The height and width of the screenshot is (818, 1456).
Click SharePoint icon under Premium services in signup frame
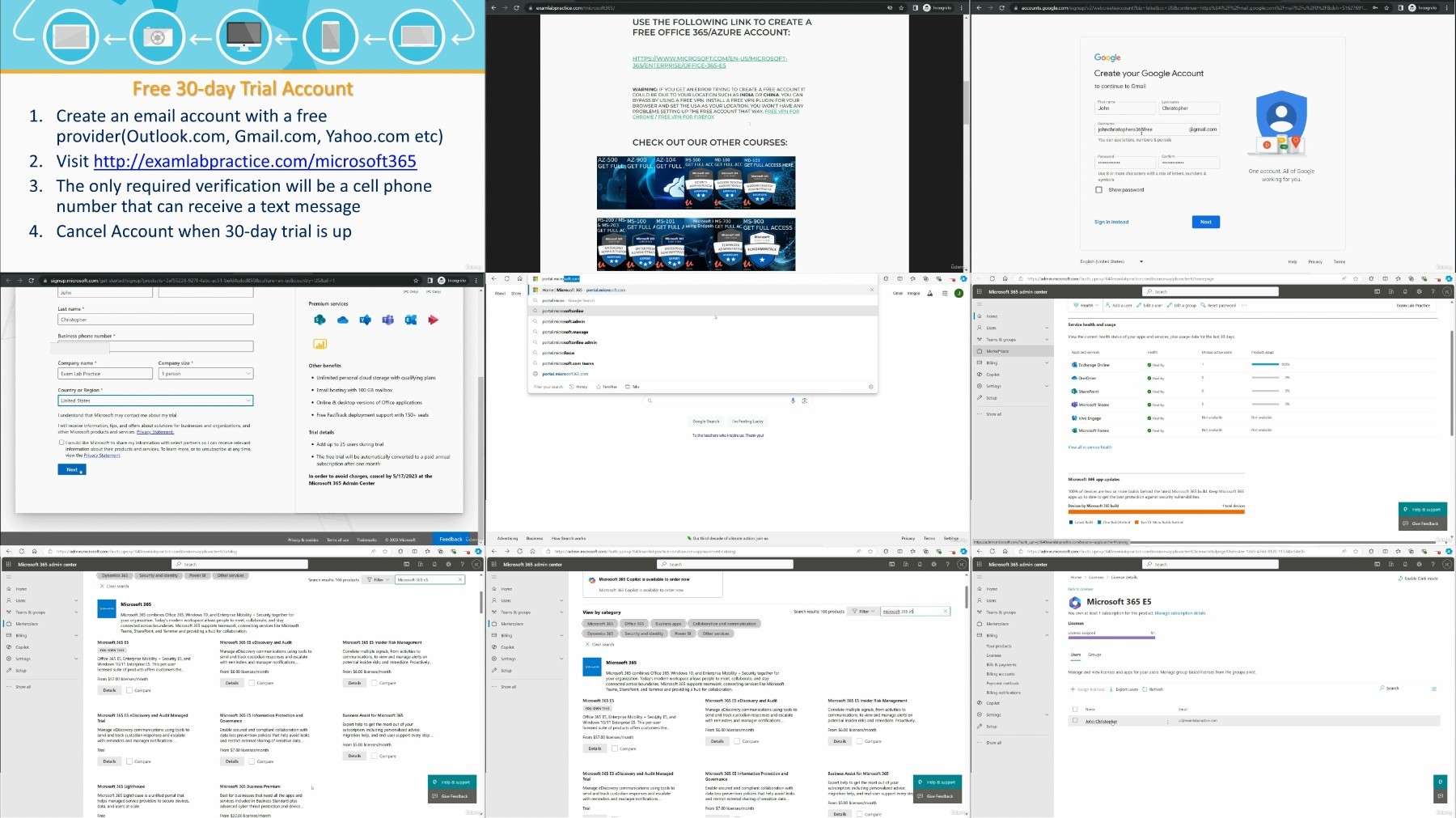(x=320, y=320)
